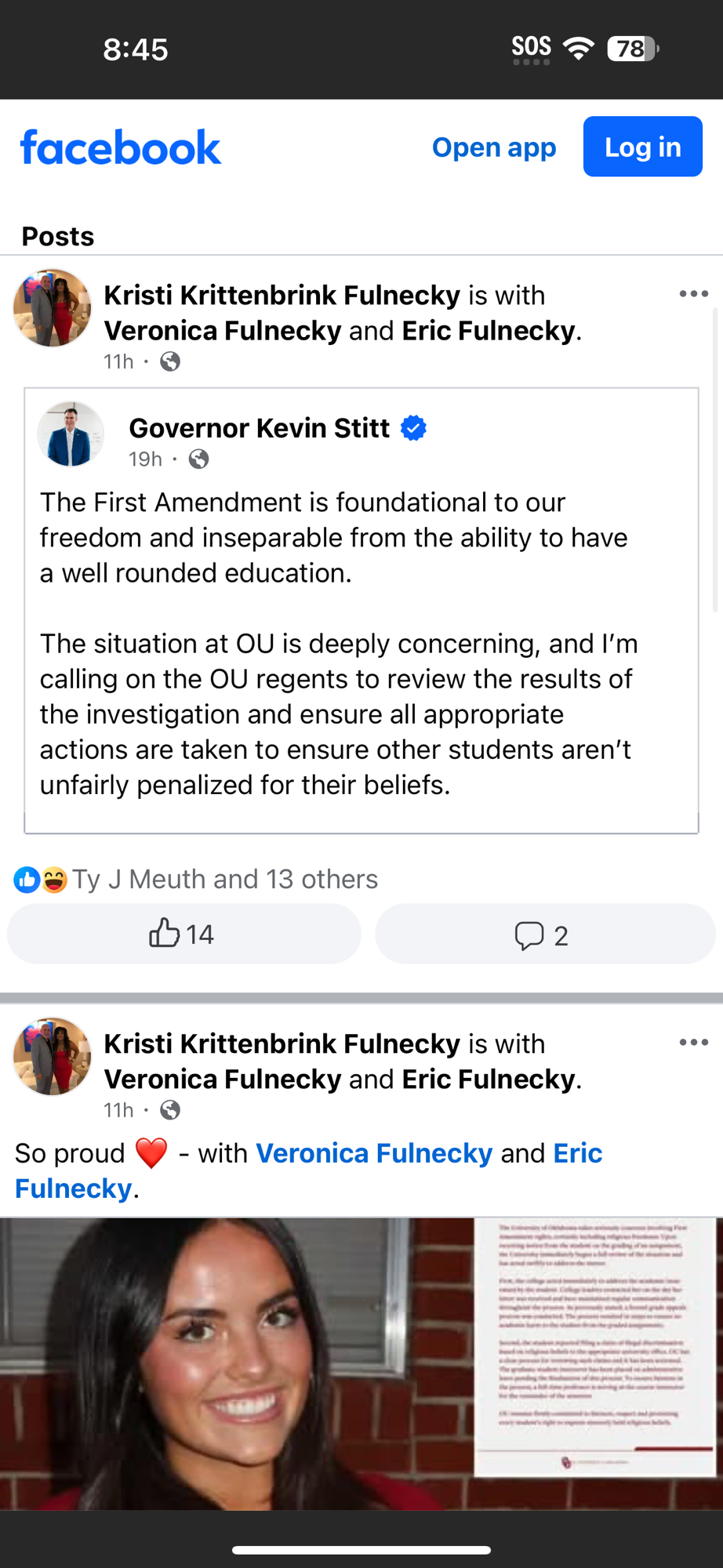View reactions via the like emoji icon
Image resolution: width=723 pixels, height=1568 pixels.
coord(27,880)
